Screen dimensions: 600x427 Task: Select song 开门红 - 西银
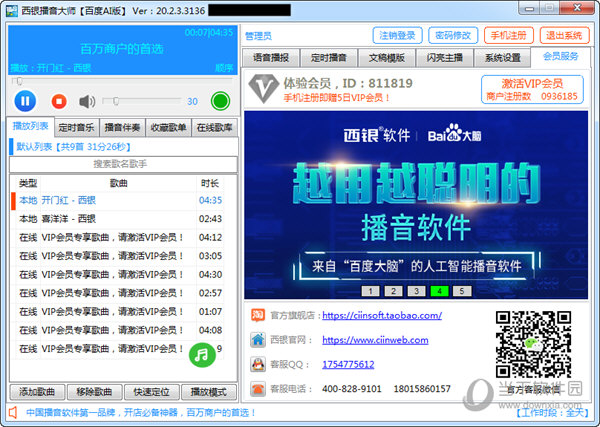coord(118,200)
